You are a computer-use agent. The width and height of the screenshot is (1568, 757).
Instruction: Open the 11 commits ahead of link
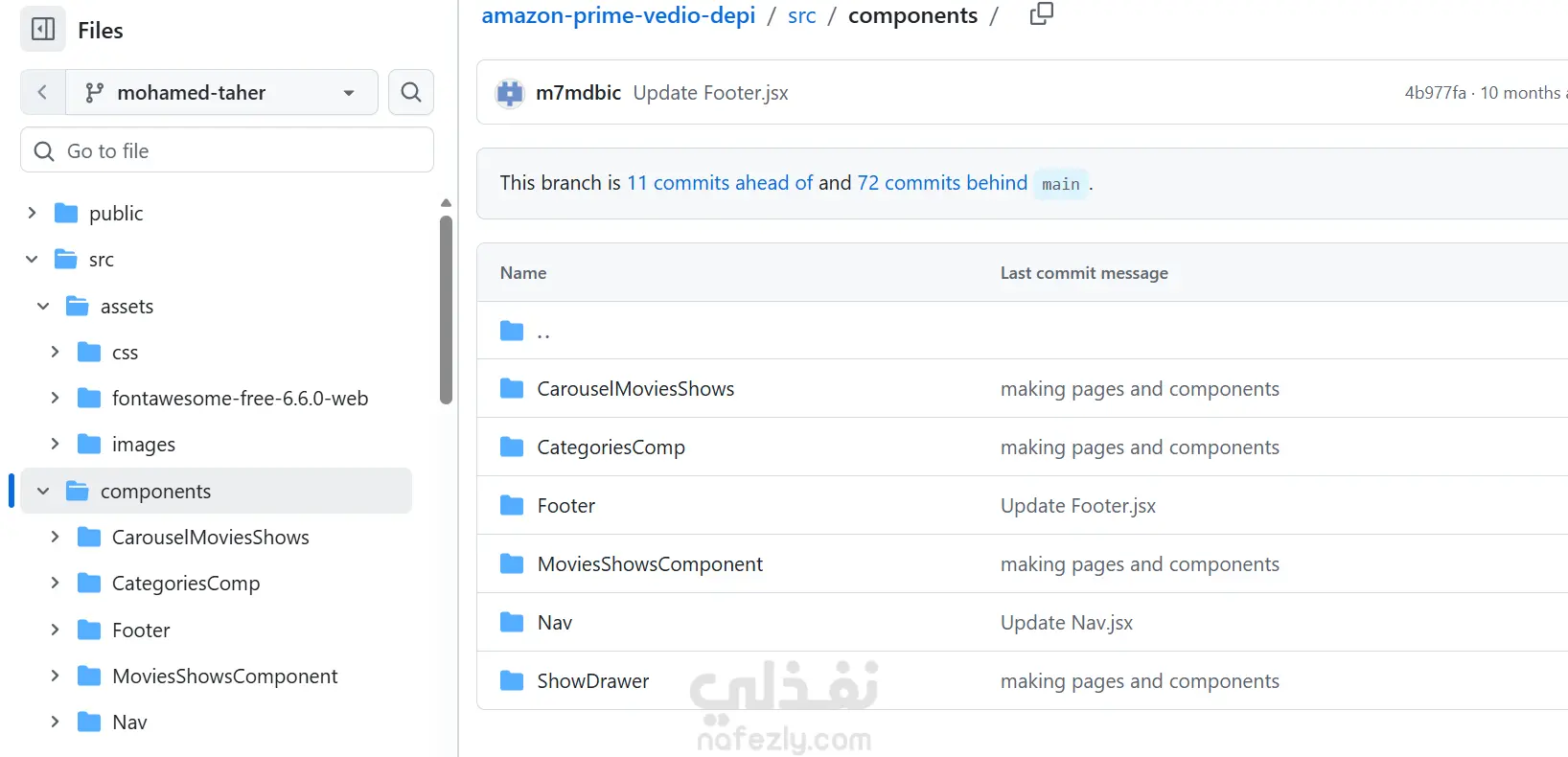coord(719,183)
